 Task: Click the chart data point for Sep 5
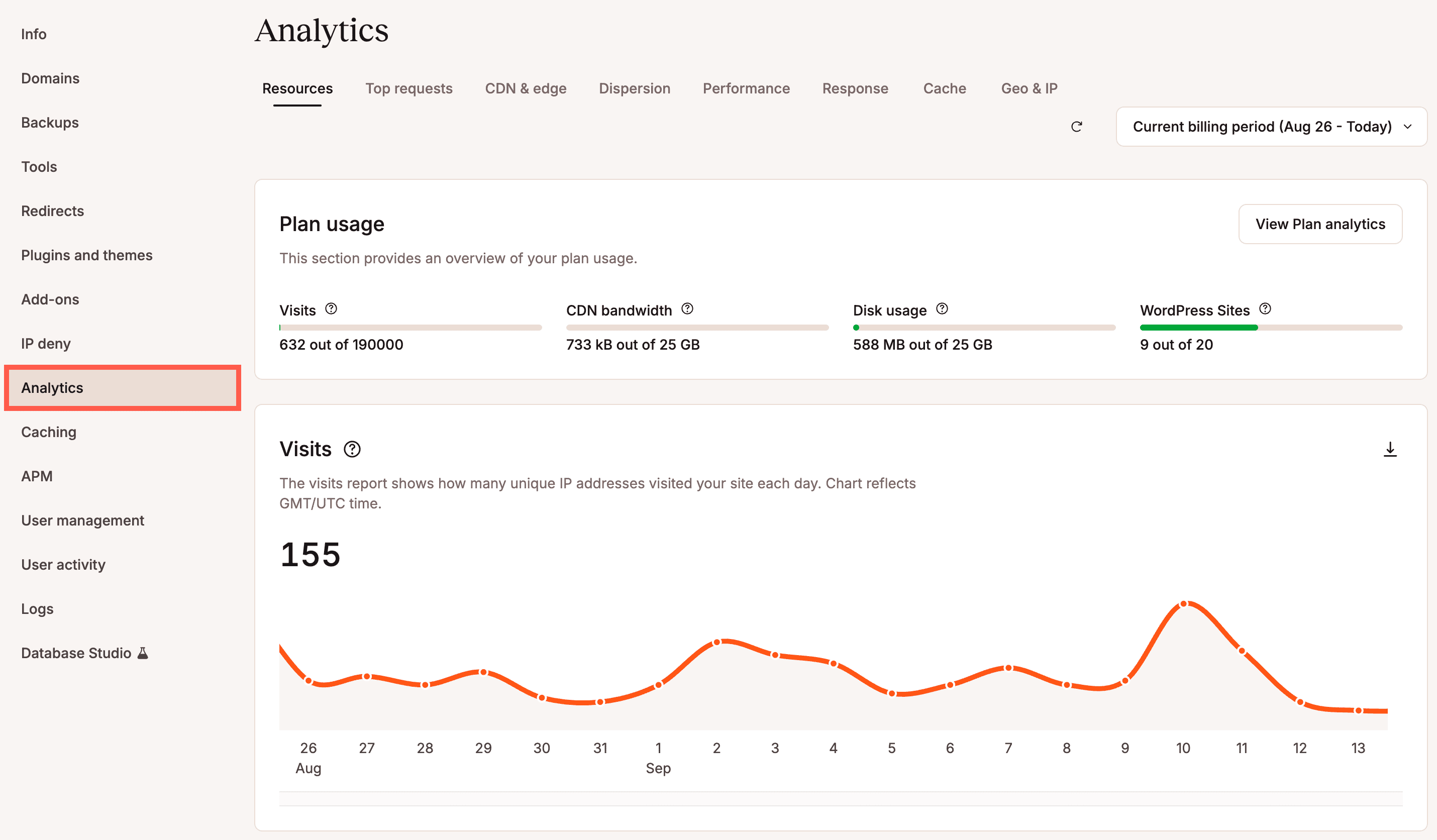tap(892, 693)
